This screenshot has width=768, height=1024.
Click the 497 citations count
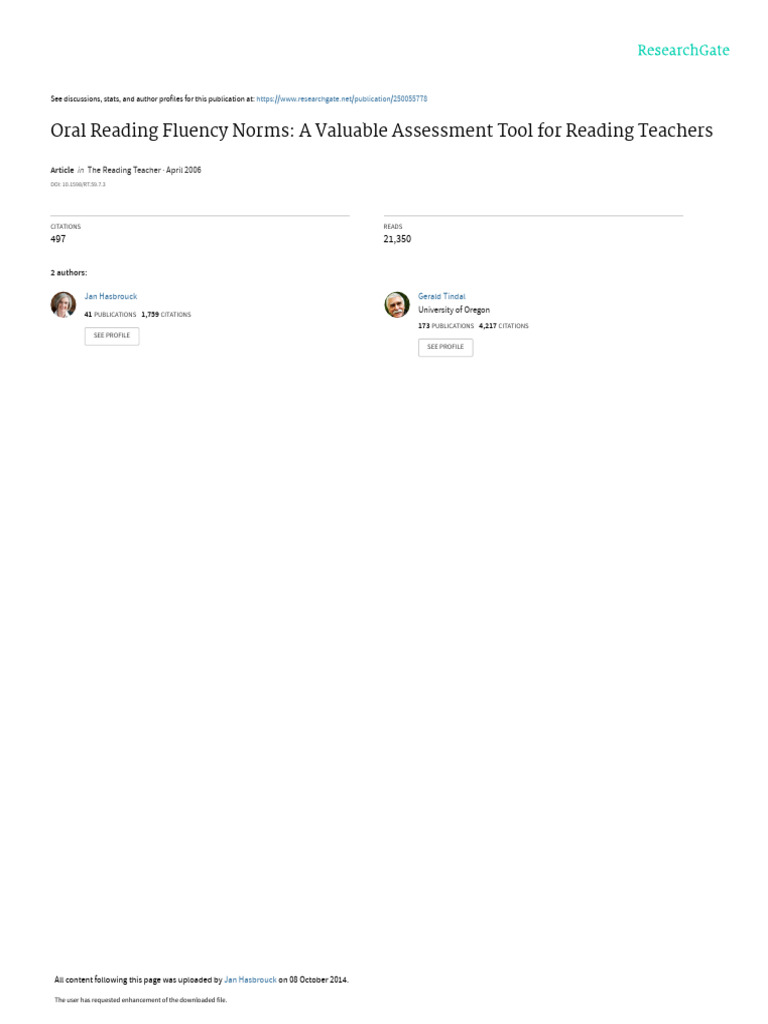[x=58, y=239]
